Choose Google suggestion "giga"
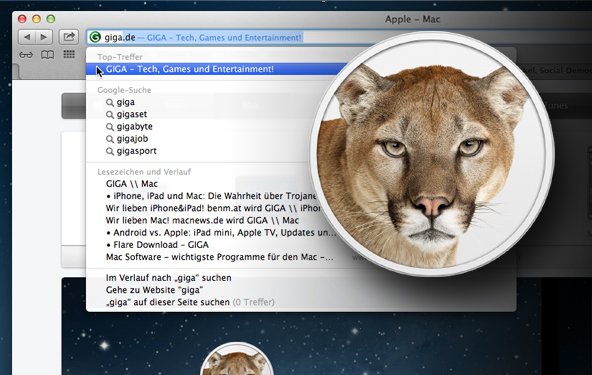Screen dimensions: 592x375 (126, 102)
